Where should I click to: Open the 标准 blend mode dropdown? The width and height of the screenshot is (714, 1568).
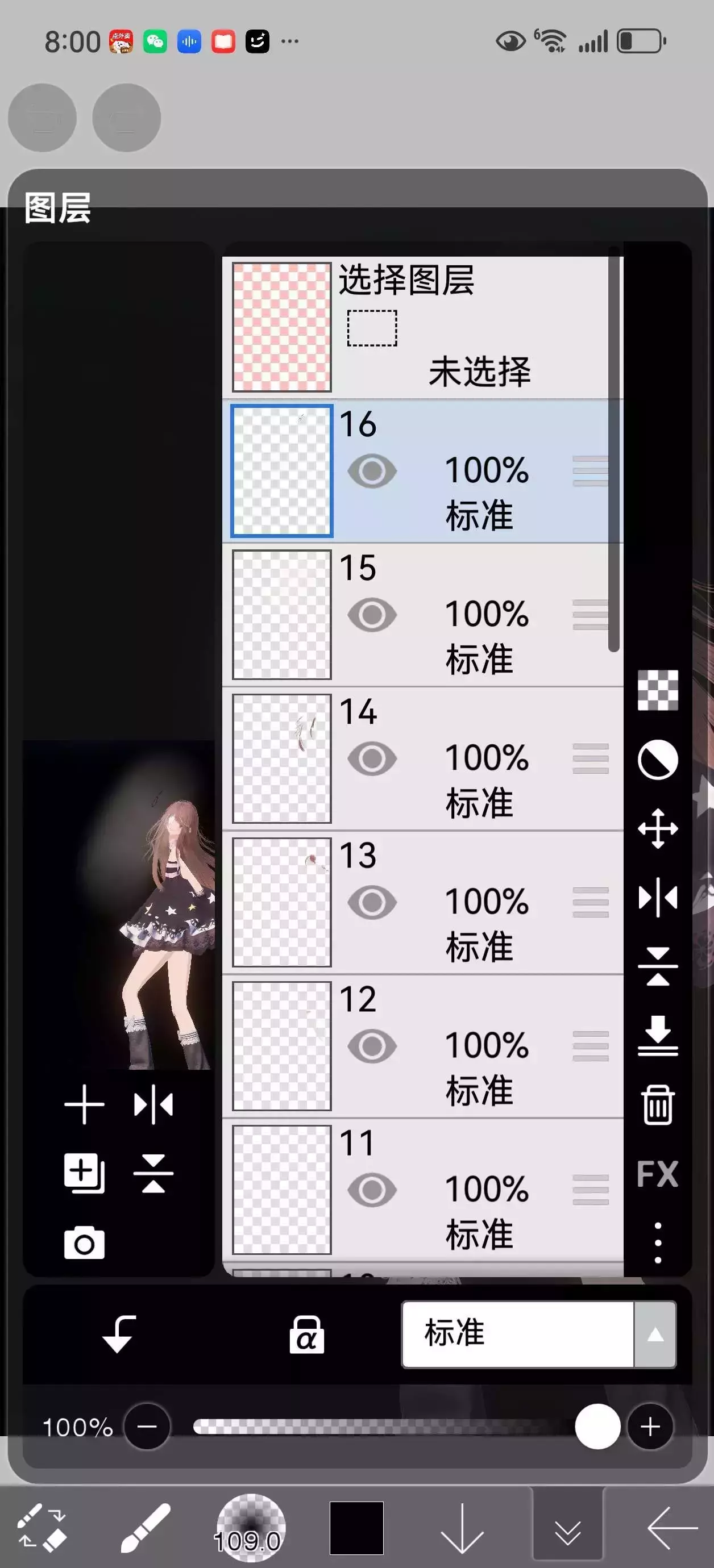click(x=538, y=1335)
